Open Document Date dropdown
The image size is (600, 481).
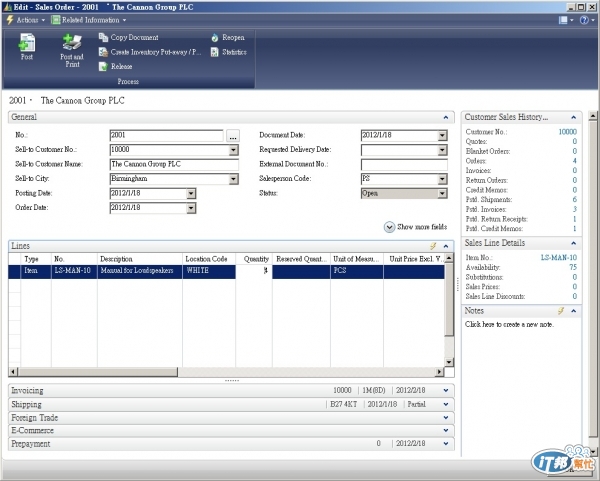(x=442, y=135)
